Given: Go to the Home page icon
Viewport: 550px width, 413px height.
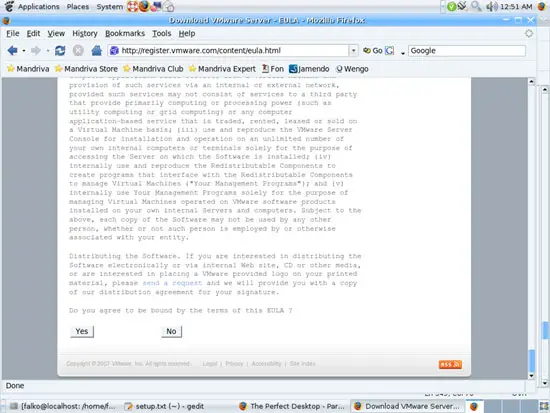Looking at the screenshot, I should click(96, 51).
